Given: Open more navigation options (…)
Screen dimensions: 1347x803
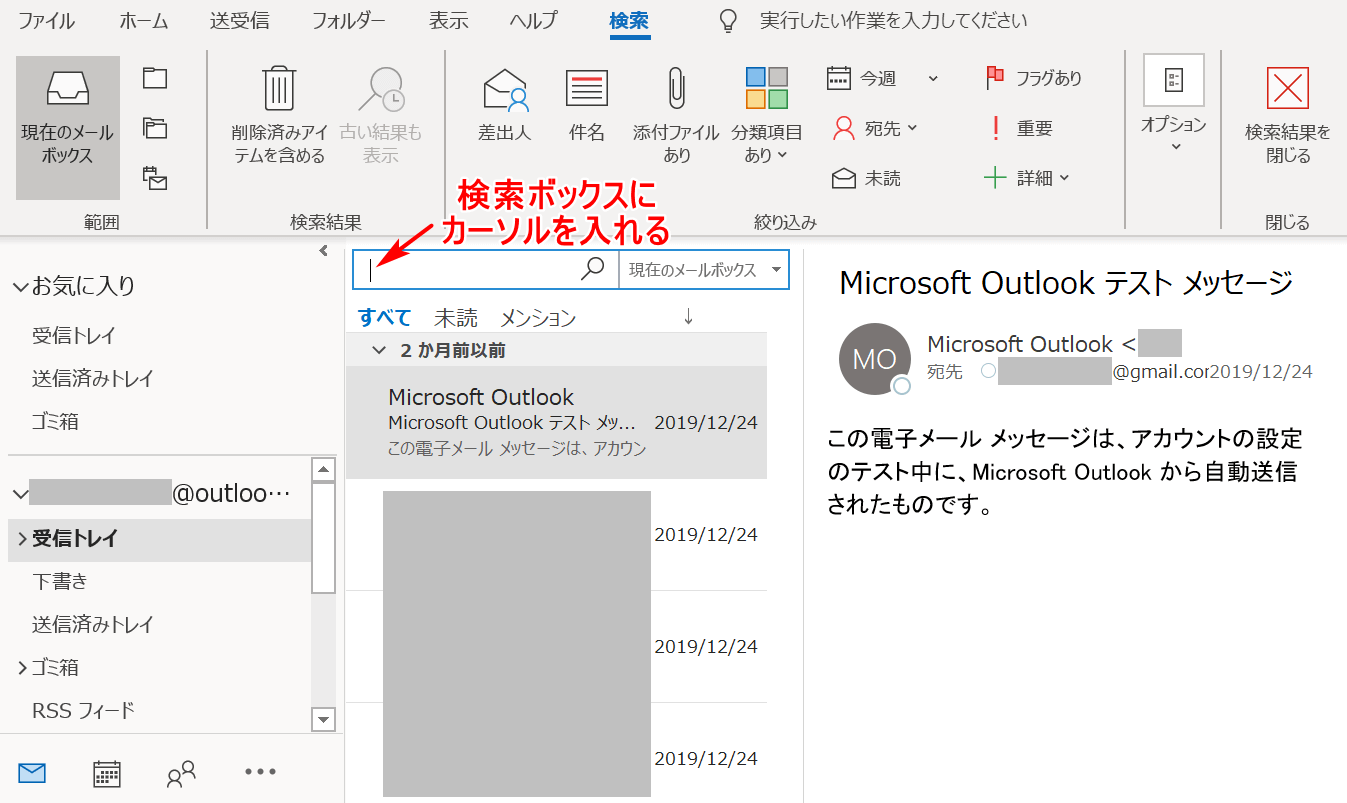Looking at the screenshot, I should [x=260, y=772].
